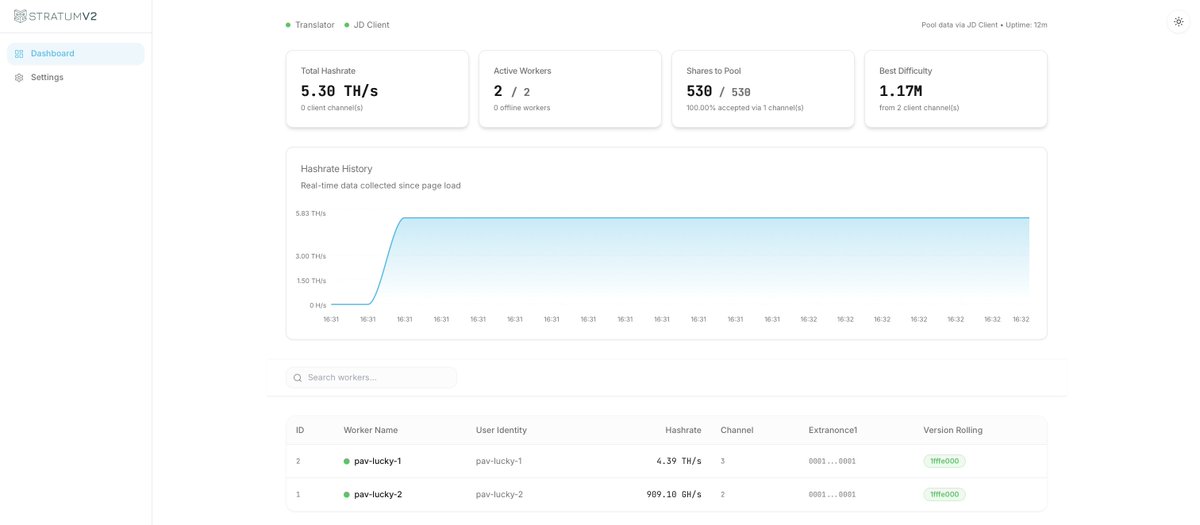Click the pool data uptime text
The height and width of the screenshot is (525, 1200).
(984, 25)
